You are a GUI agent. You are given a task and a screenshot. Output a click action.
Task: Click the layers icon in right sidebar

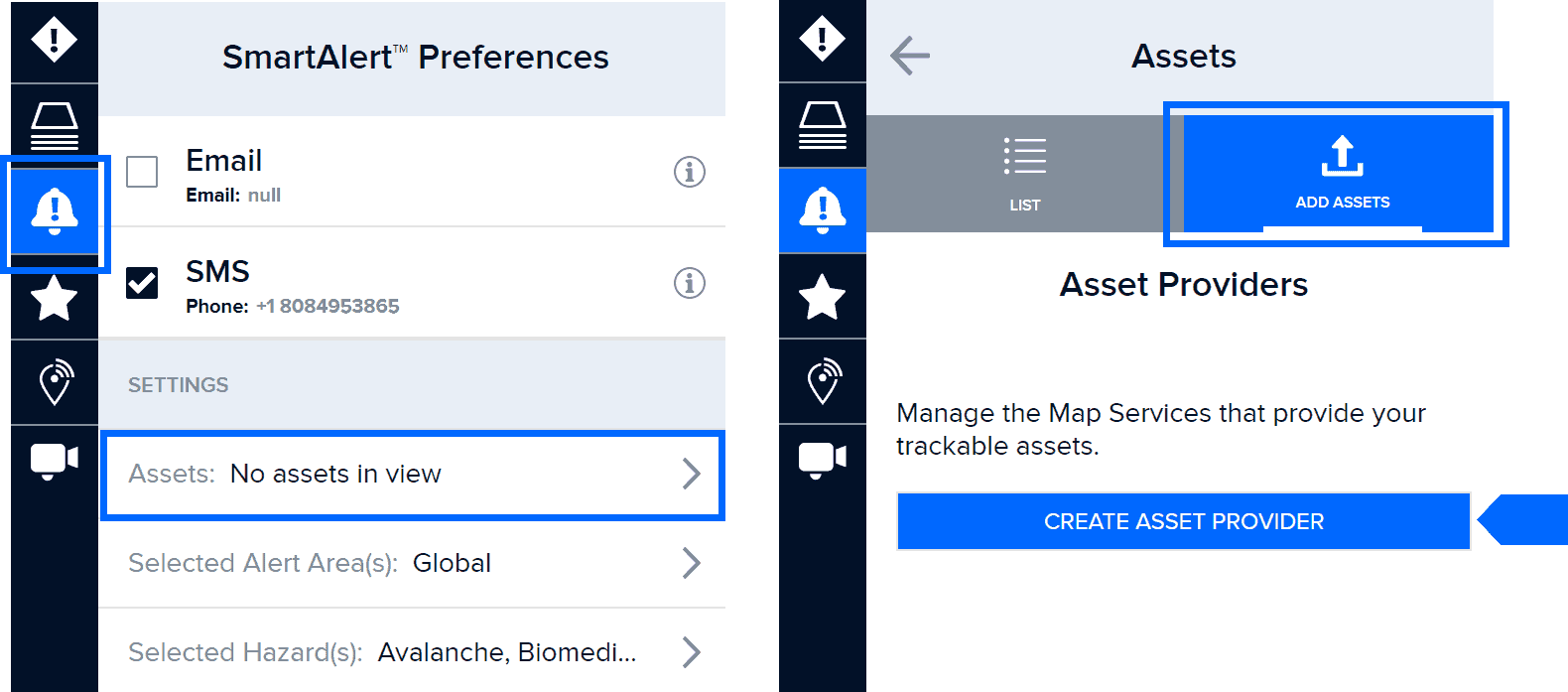tap(822, 125)
